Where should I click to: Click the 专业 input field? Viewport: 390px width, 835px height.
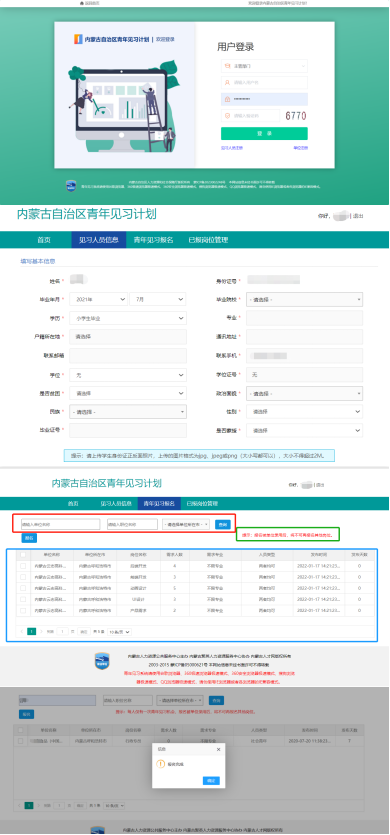[304, 318]
